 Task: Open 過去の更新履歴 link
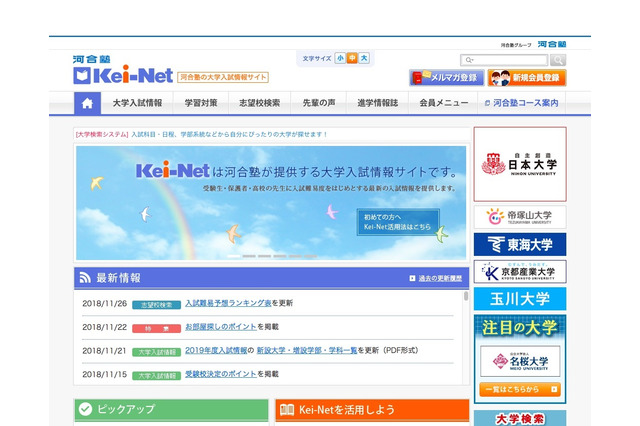pyautogui.click(x=440, y=278)
